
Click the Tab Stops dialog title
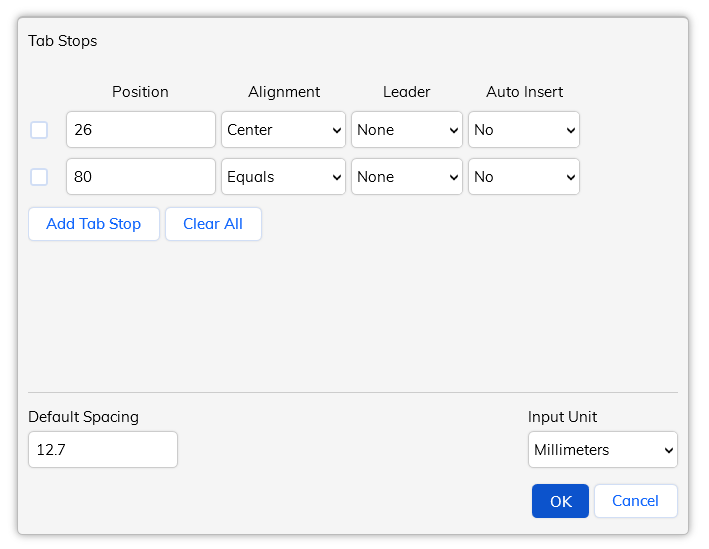(x=62, y=41)
